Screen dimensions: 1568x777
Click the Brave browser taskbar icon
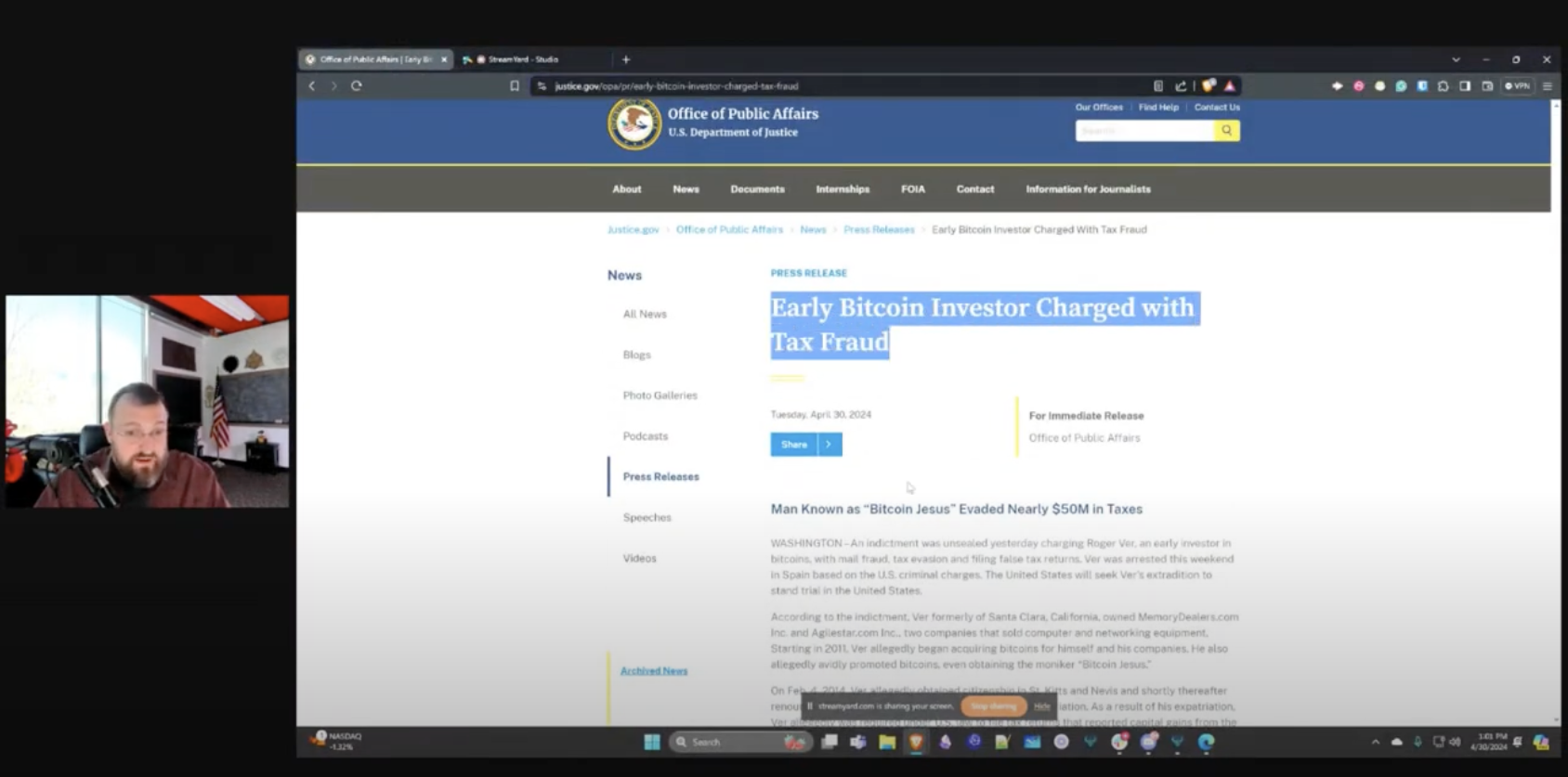(916, 742)
